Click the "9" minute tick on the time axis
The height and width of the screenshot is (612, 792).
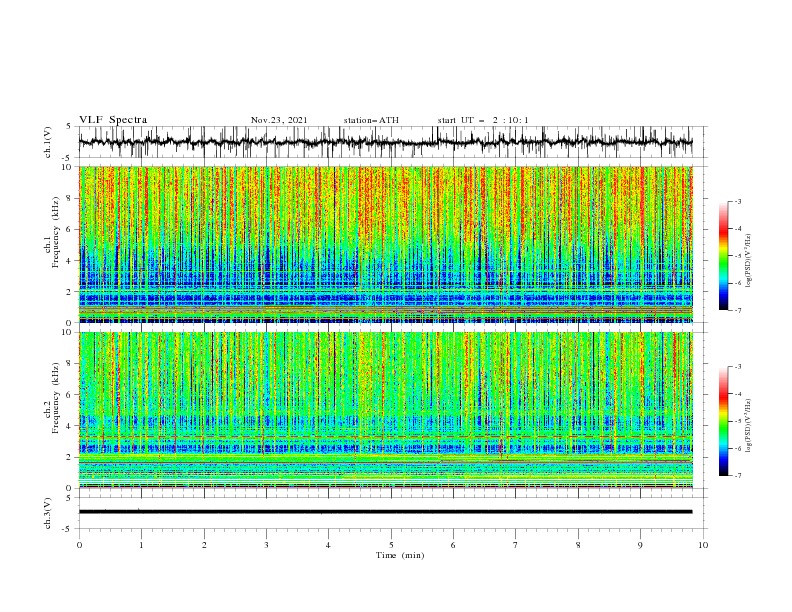click(x=640, y=545)
